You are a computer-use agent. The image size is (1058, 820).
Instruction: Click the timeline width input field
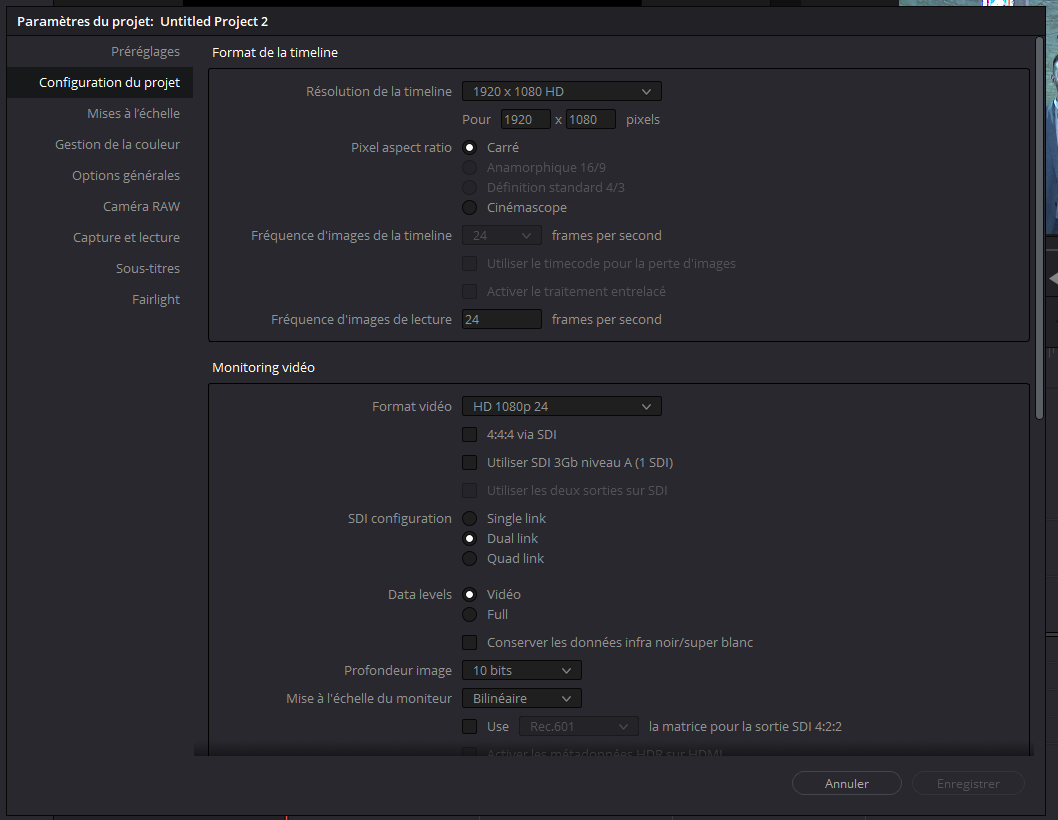pyautogui.click(x=525, y=120)
